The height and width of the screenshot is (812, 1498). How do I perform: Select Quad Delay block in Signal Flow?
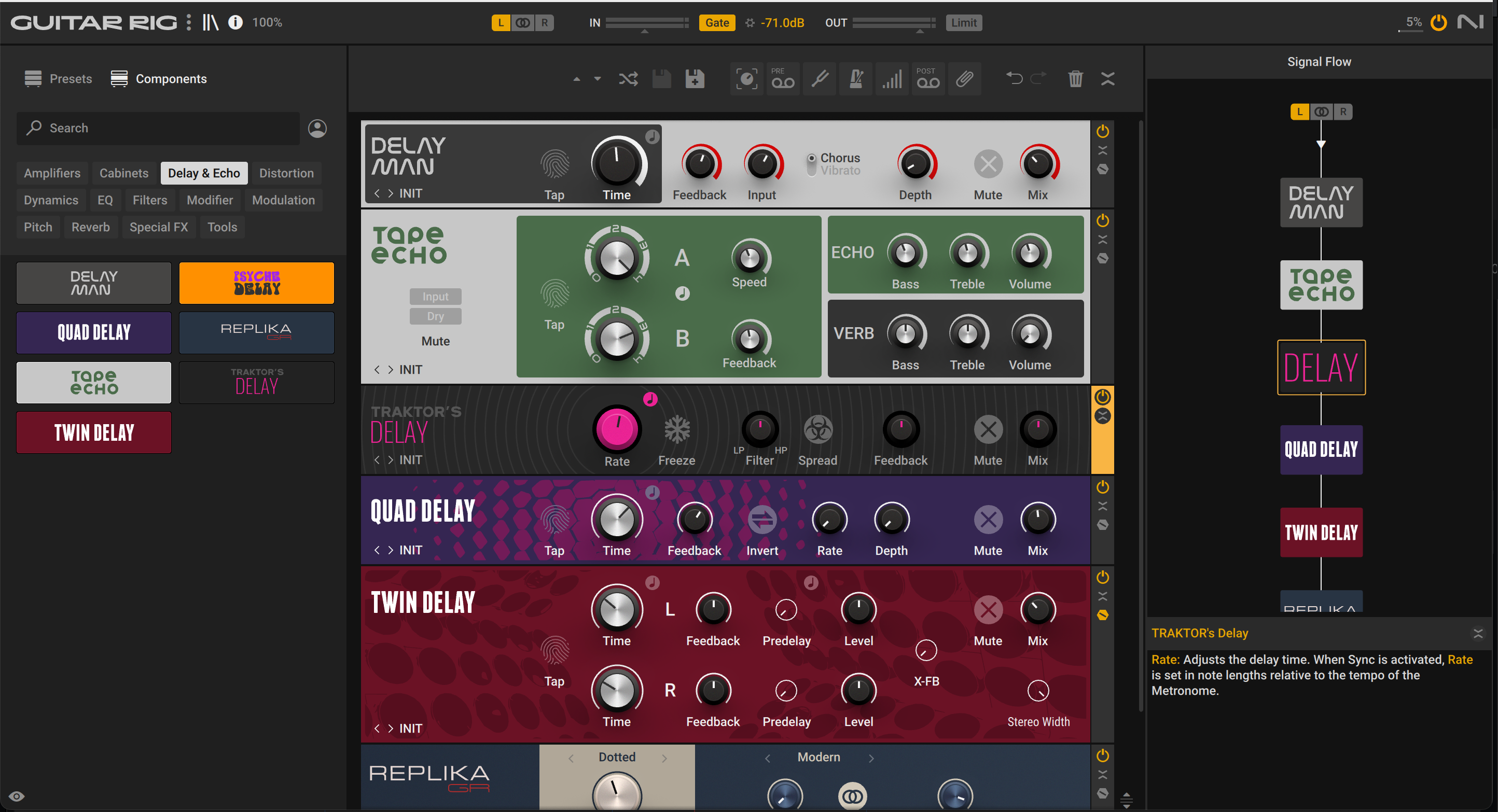(x=1320, y=450)
